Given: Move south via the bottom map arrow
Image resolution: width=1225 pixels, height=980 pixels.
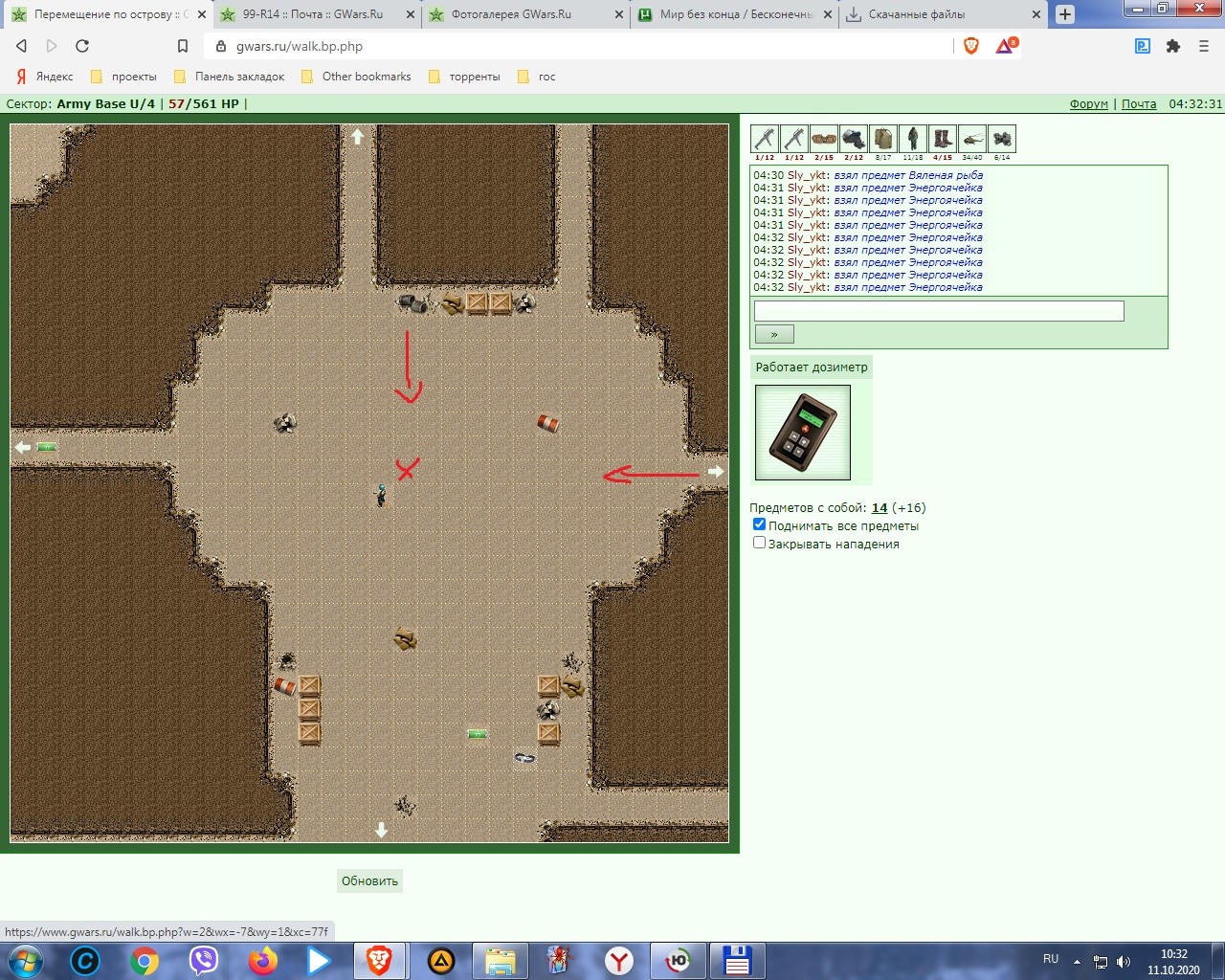Looking at the screenshot, I should 382,830.
